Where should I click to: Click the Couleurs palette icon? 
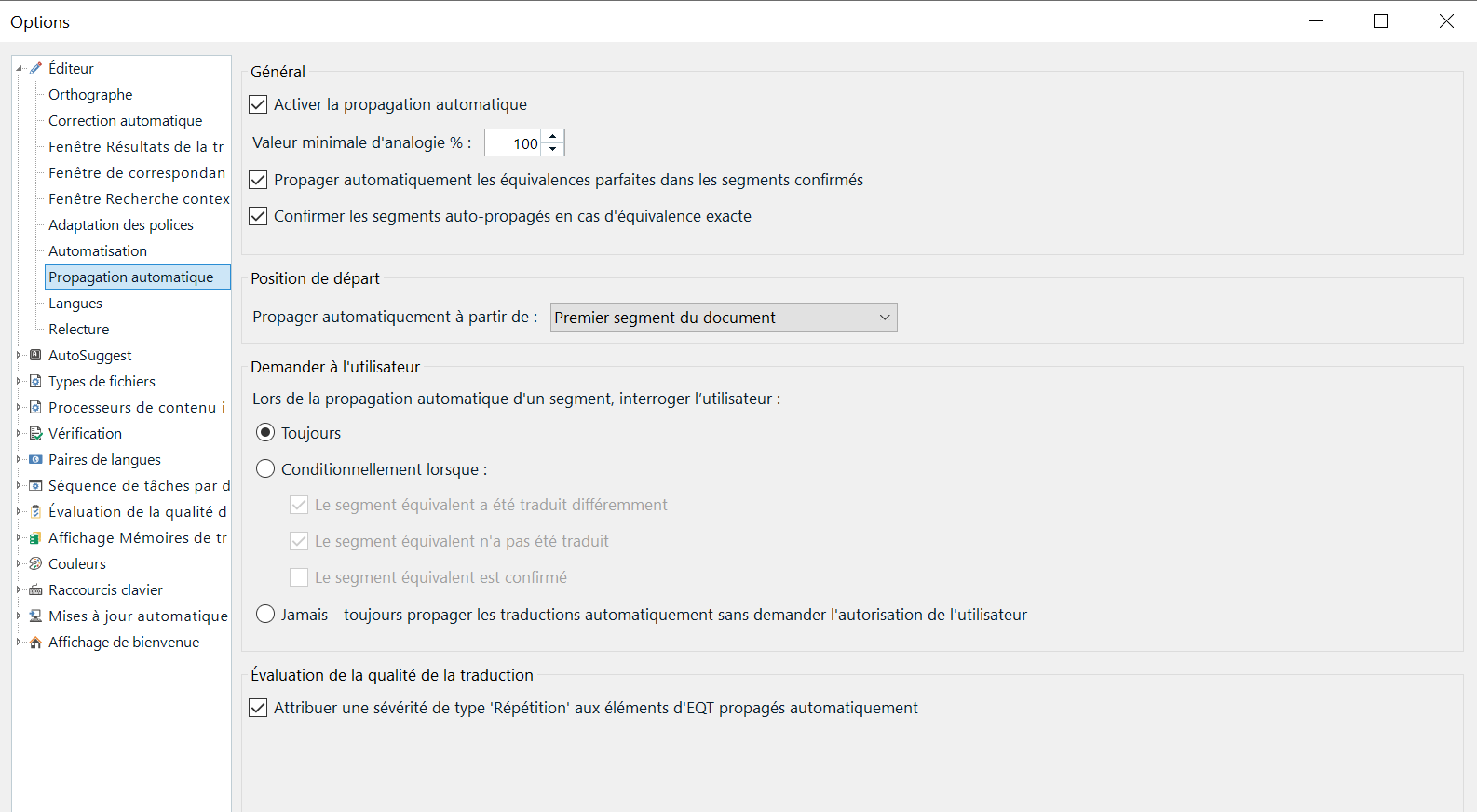[x=35, y=563]
